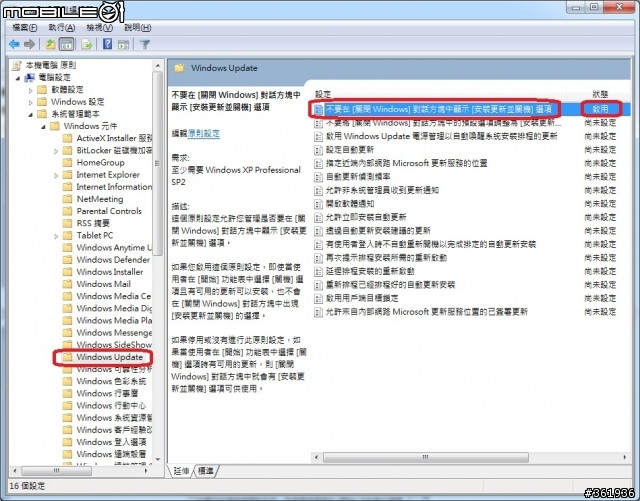Select the 啟用用戶端目標鎖定 policy icon
The width and height of the screenshot is (640, 501).
pos(318,298)
